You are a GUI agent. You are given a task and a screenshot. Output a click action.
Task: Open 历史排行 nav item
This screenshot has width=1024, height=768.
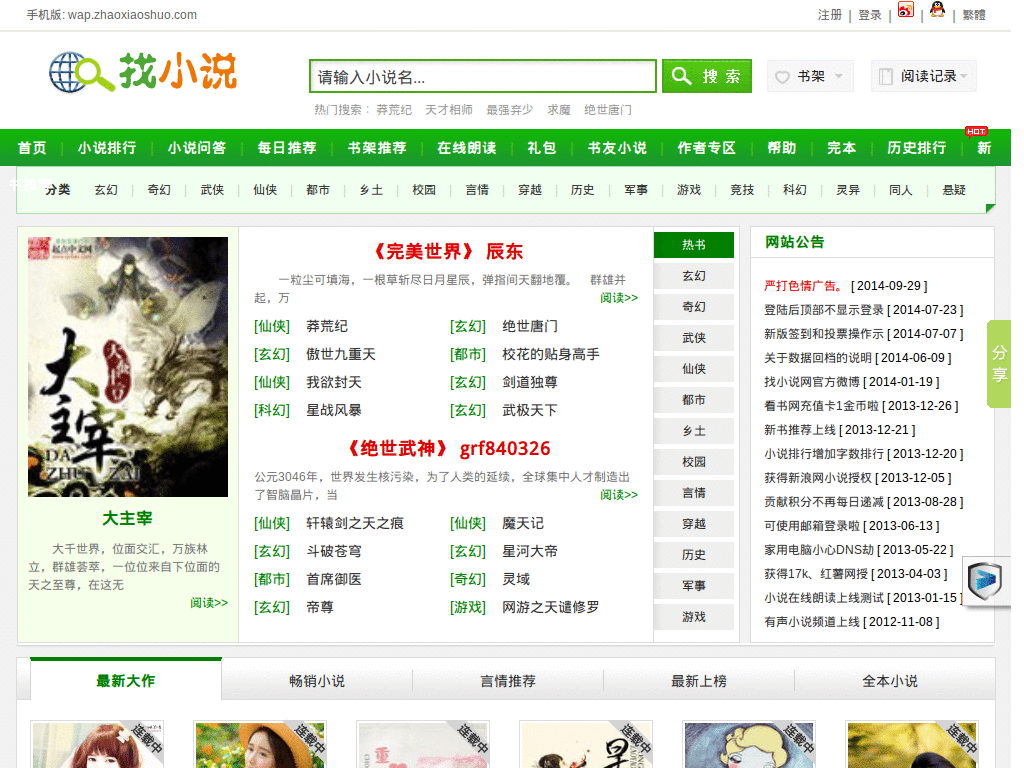[x=917, y=148]
